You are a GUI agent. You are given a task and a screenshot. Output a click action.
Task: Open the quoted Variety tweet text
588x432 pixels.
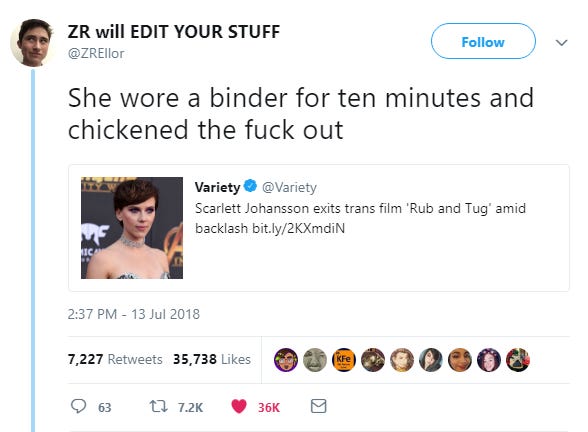(x=360, y=218)
